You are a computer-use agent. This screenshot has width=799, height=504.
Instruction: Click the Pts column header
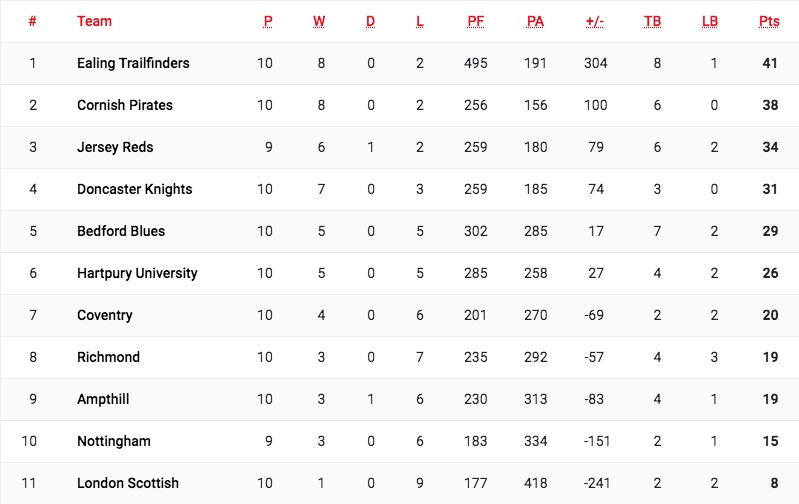[768, 21]
